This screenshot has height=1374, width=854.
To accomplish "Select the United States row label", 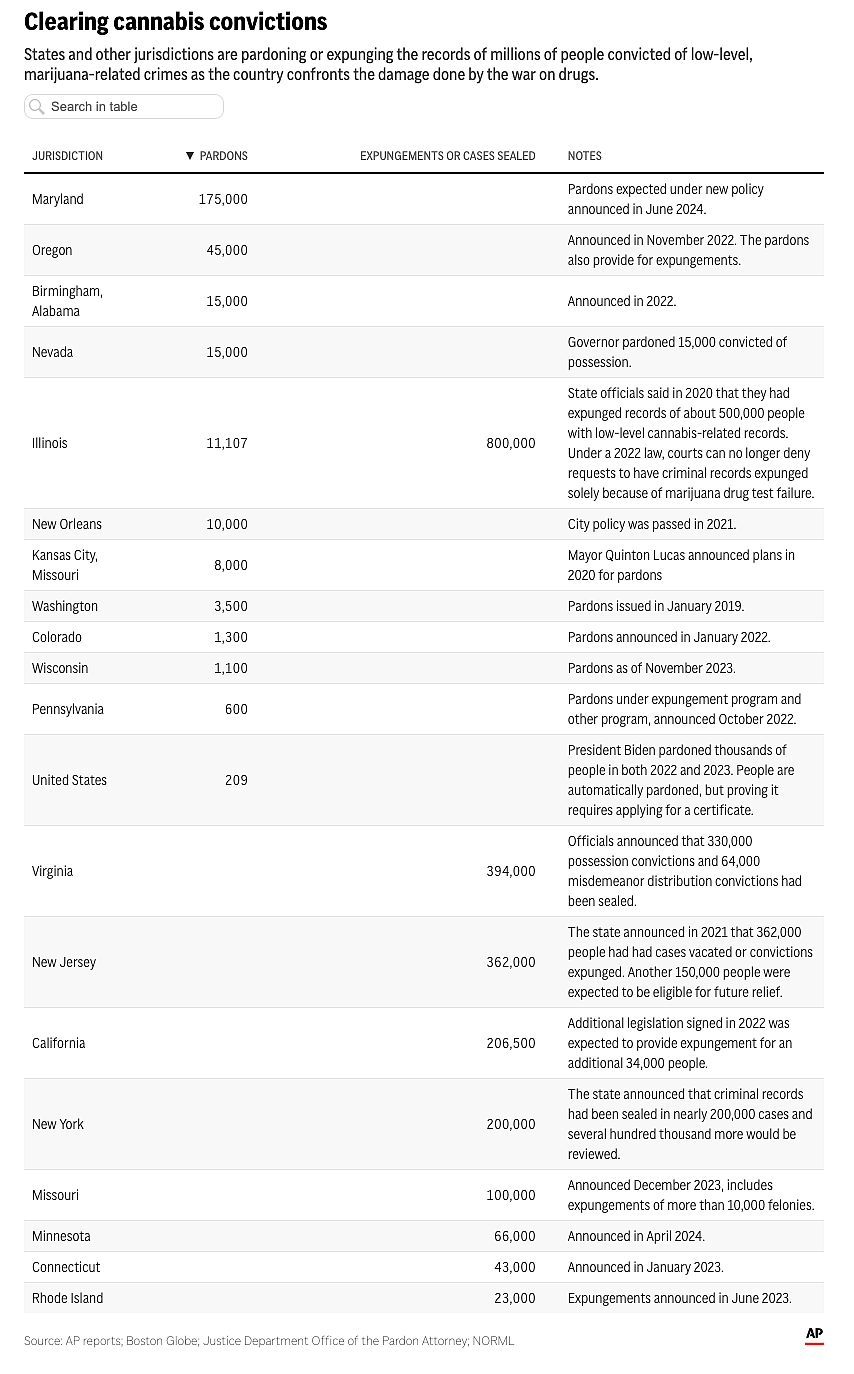I will 69,780.
